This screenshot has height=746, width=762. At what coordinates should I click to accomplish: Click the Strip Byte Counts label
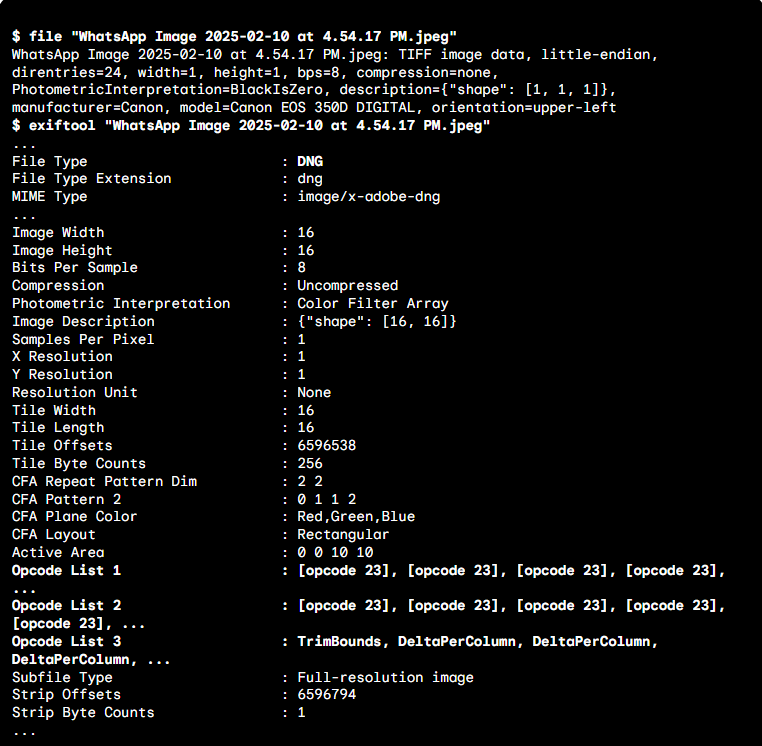click(83, 712)
